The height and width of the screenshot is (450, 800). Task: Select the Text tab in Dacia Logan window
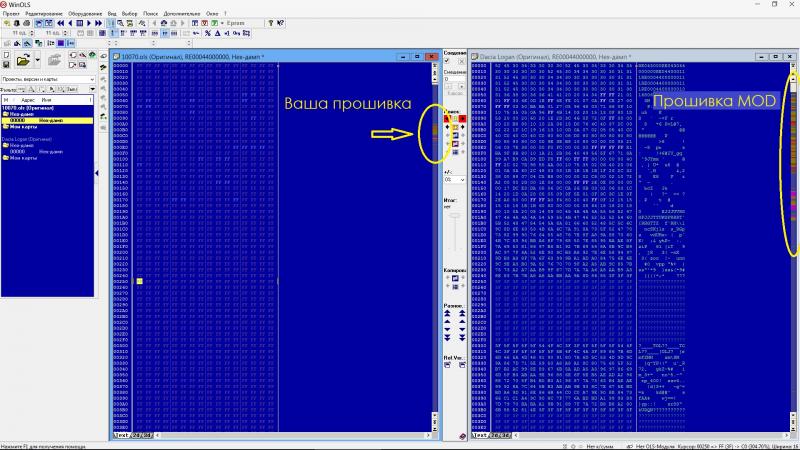point(481,435)
